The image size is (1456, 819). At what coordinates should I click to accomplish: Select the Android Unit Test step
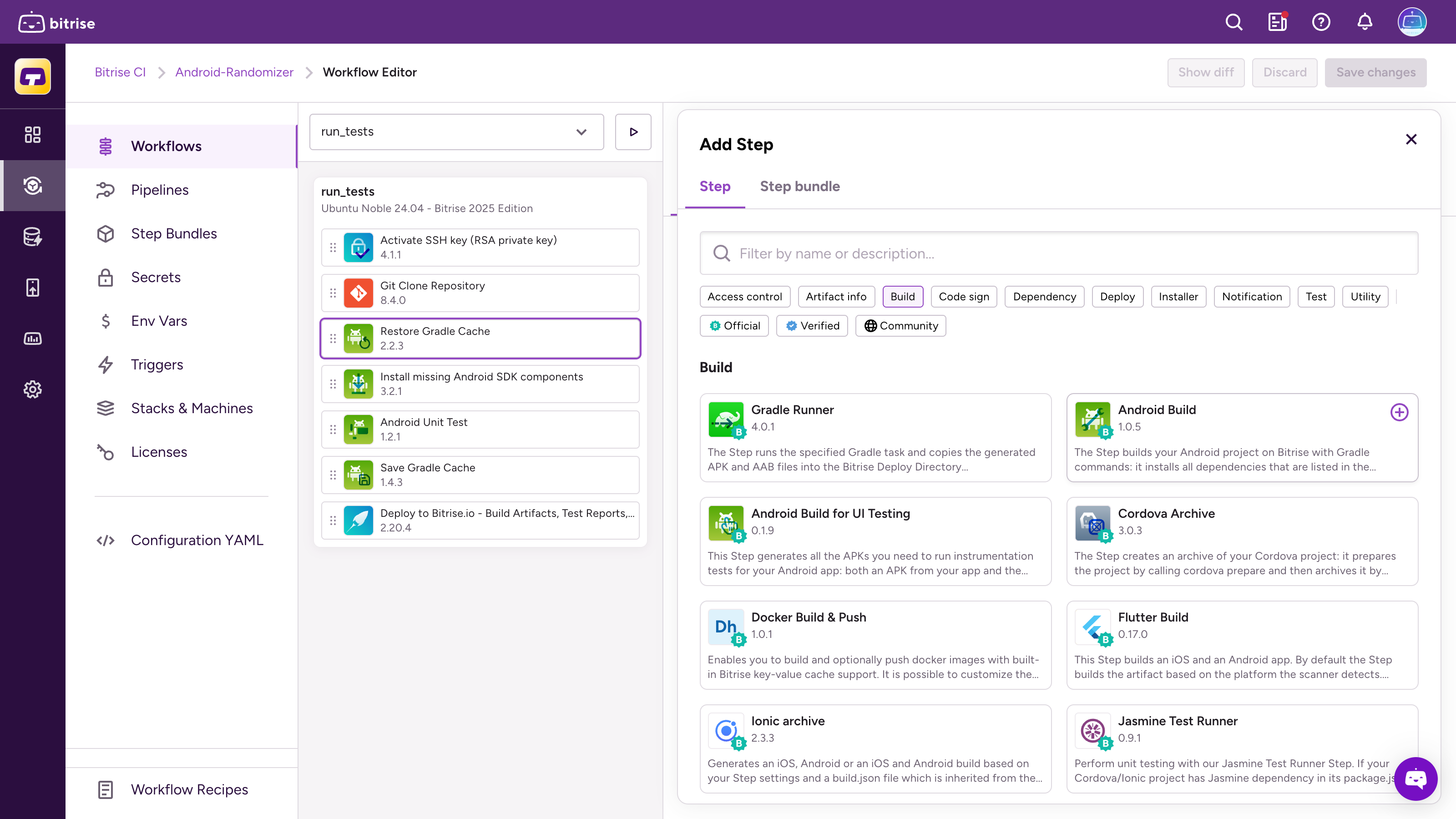pyautogui.click(x=480, y=429)
